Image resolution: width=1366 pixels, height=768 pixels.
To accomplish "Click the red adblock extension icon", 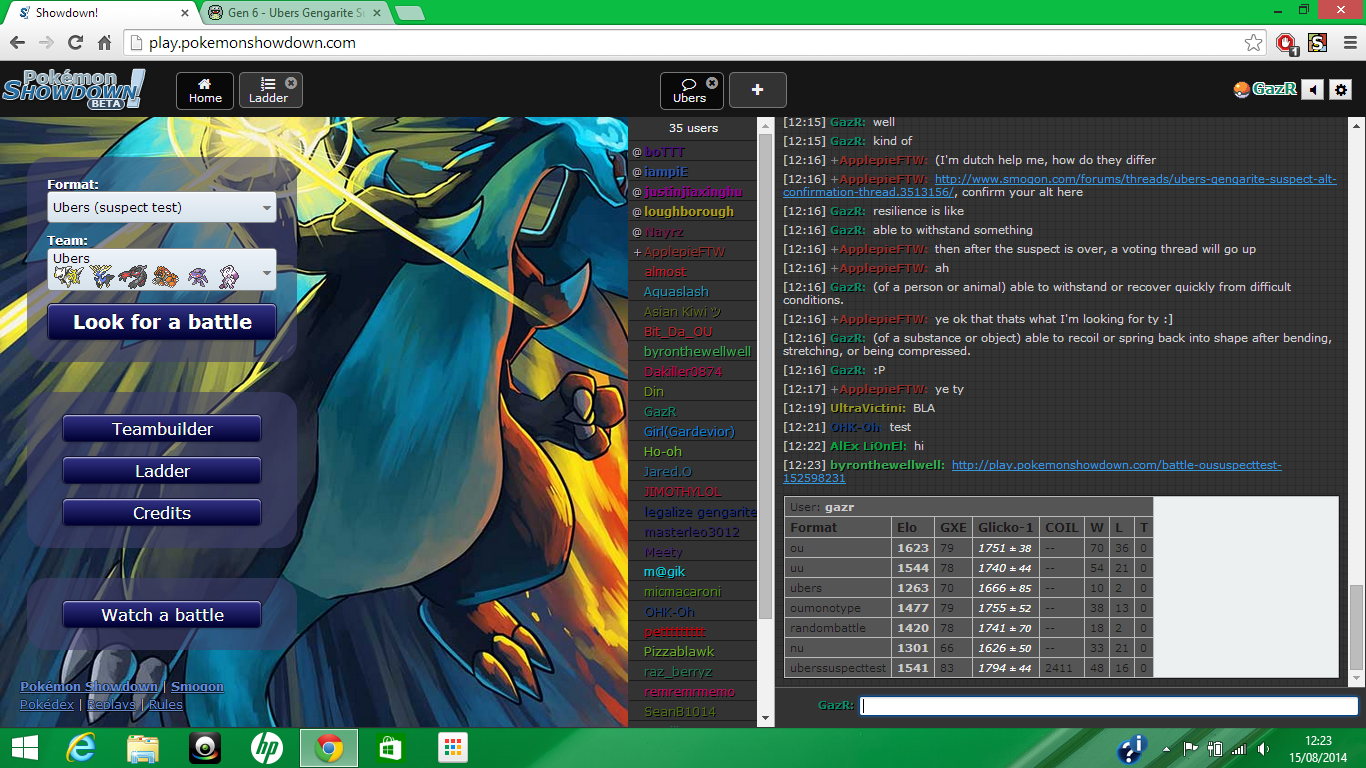I will 1287,43.
